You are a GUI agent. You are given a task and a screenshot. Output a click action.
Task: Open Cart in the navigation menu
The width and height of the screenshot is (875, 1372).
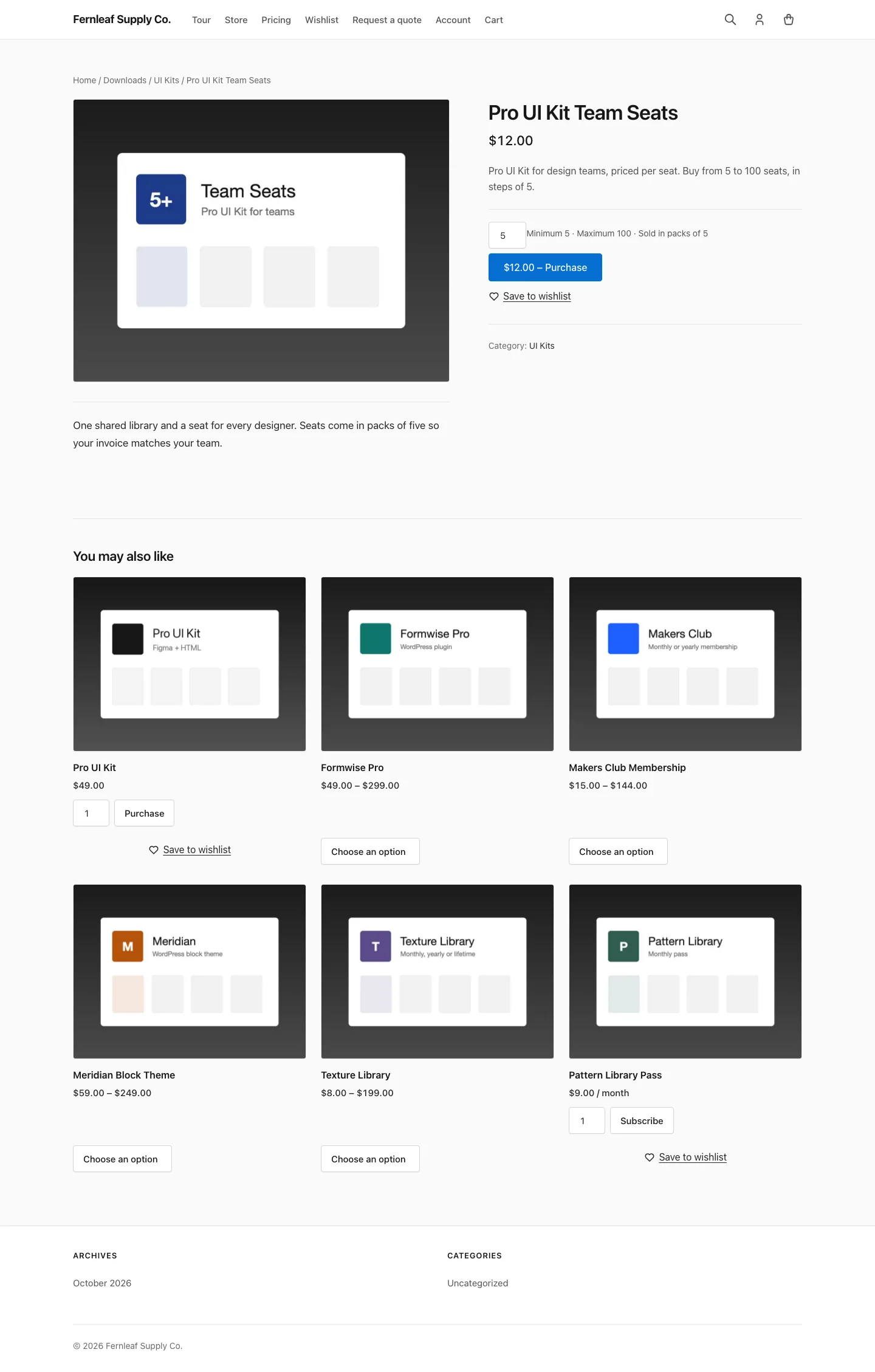coord(494,20)
